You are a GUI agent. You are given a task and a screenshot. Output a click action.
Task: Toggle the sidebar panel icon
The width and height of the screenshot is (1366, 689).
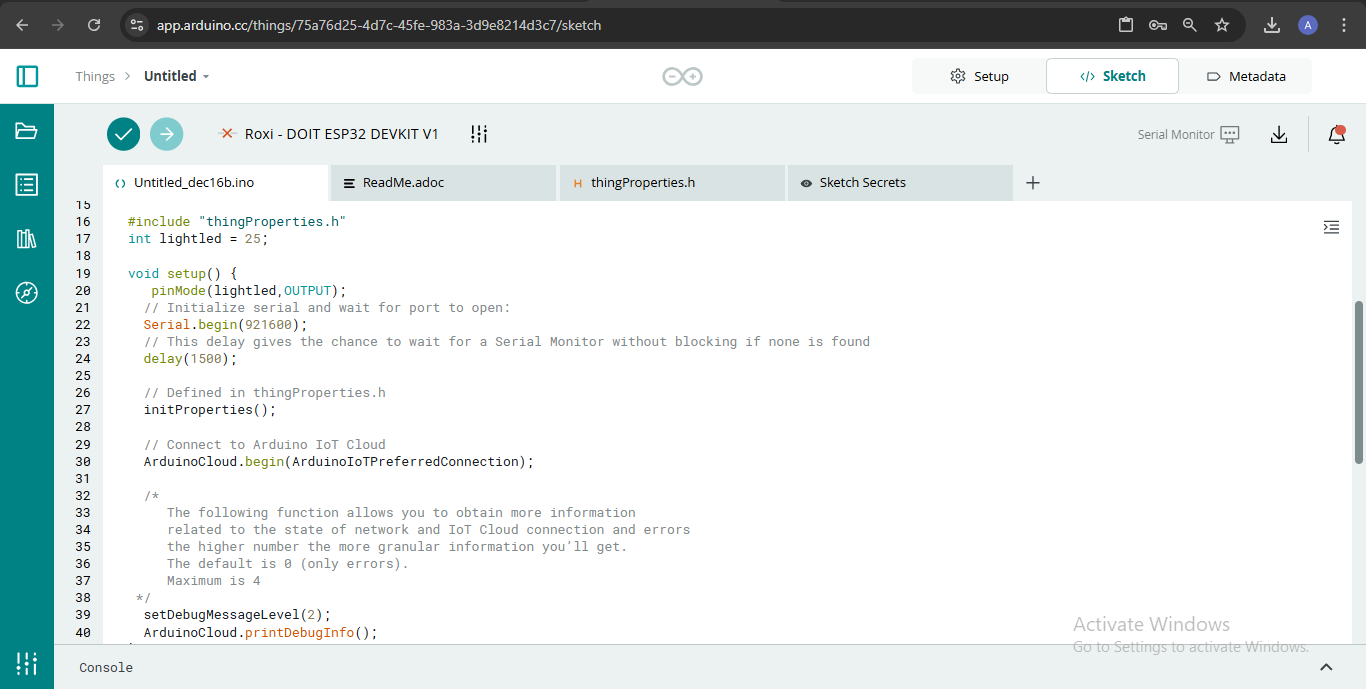(27, 76)
